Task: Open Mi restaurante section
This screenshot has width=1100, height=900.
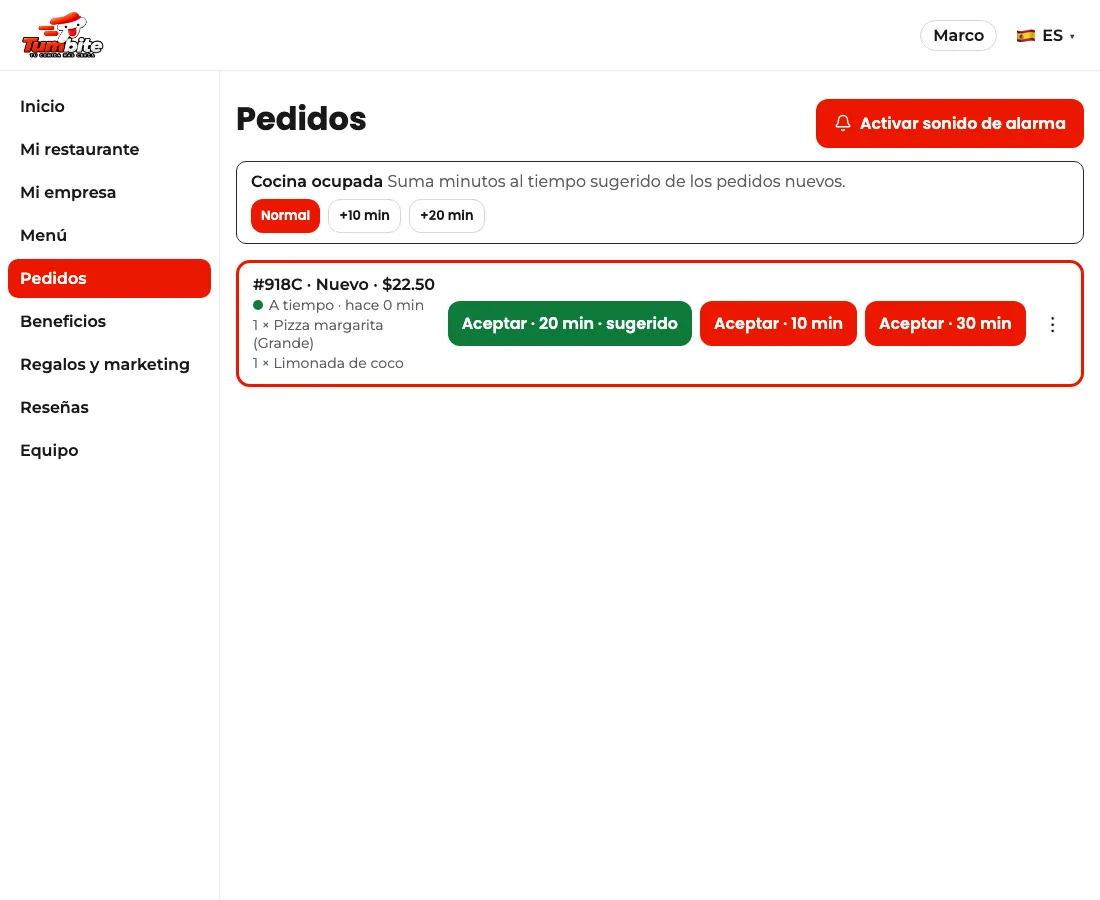Action: tap(109, 149)
